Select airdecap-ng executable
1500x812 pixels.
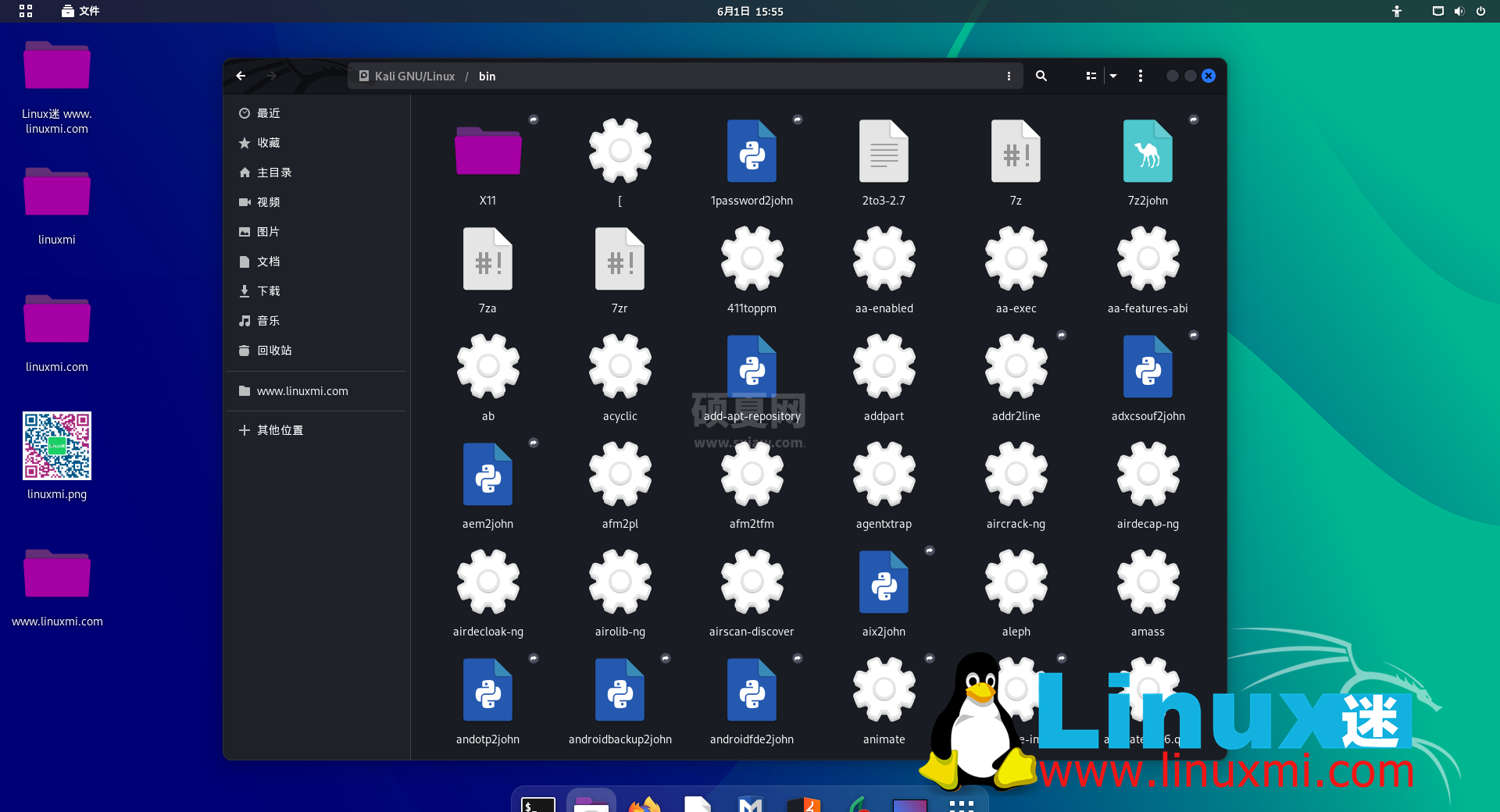pos(1148,485)
